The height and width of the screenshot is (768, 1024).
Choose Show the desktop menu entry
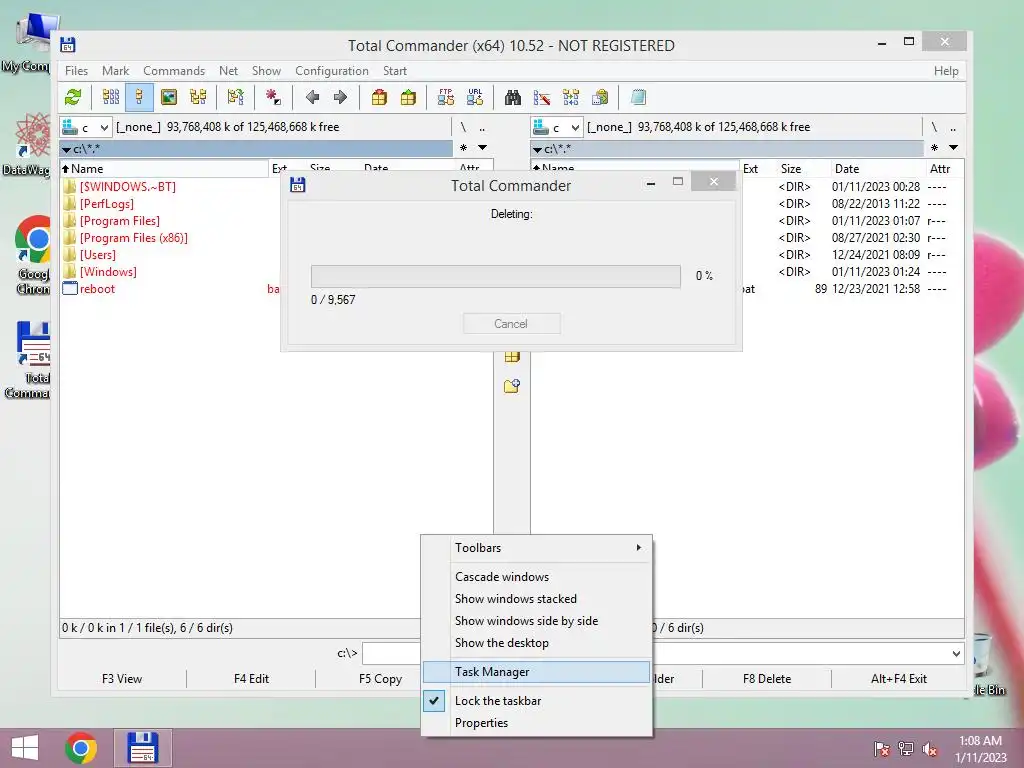tap(536, 643)
